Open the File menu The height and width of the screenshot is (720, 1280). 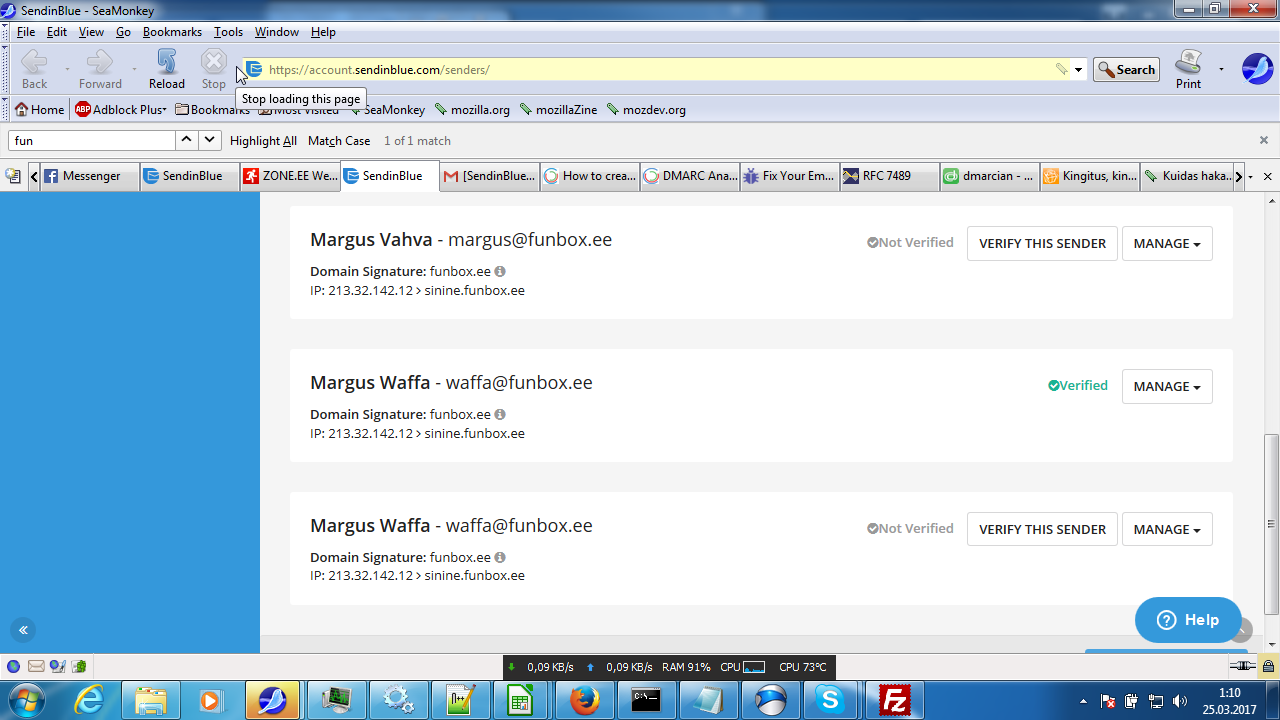[26, 32]
